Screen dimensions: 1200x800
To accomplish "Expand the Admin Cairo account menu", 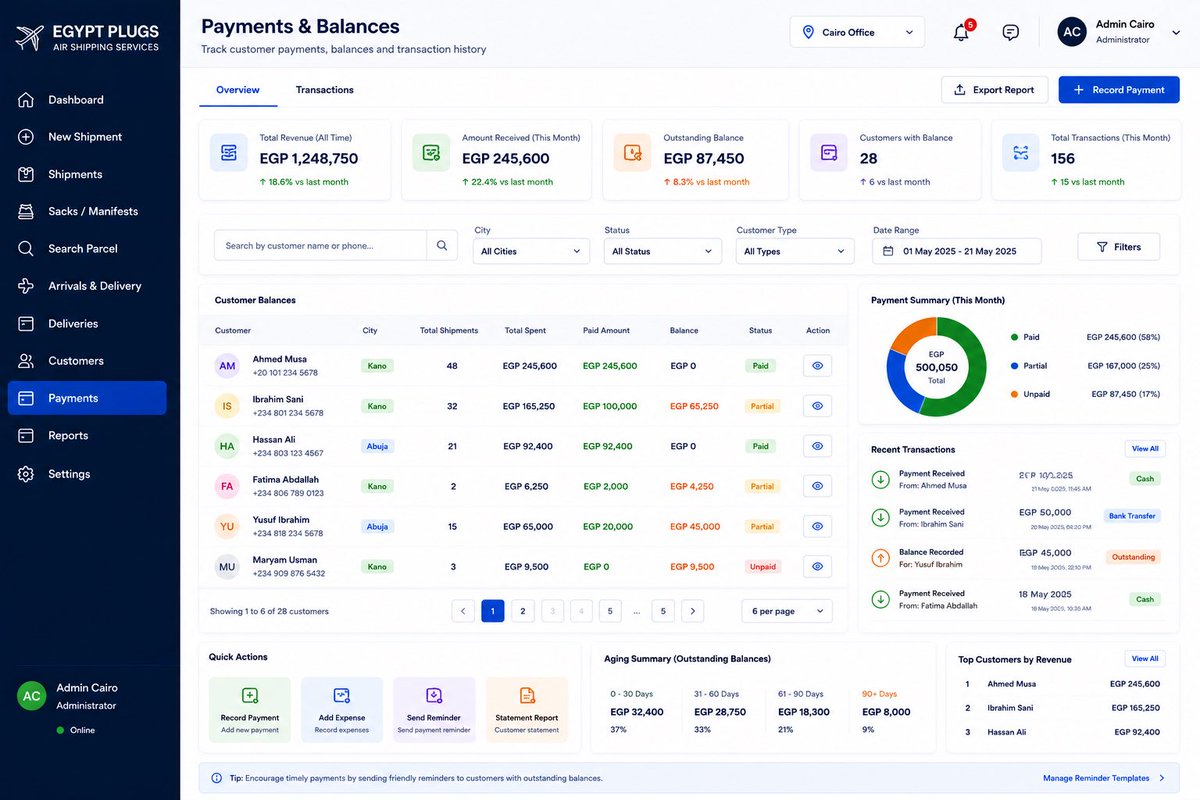I will 1174,32.
